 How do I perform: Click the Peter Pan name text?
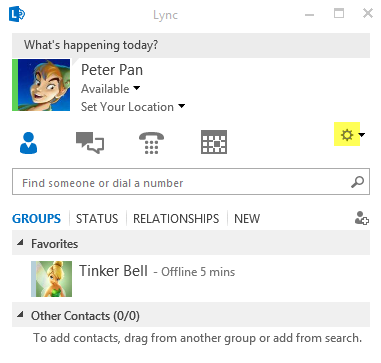(x=112, y=70)
